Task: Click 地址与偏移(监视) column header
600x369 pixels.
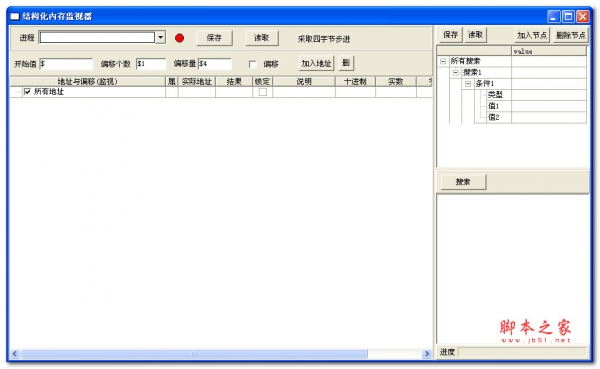Action: click(x=88, y=82)
